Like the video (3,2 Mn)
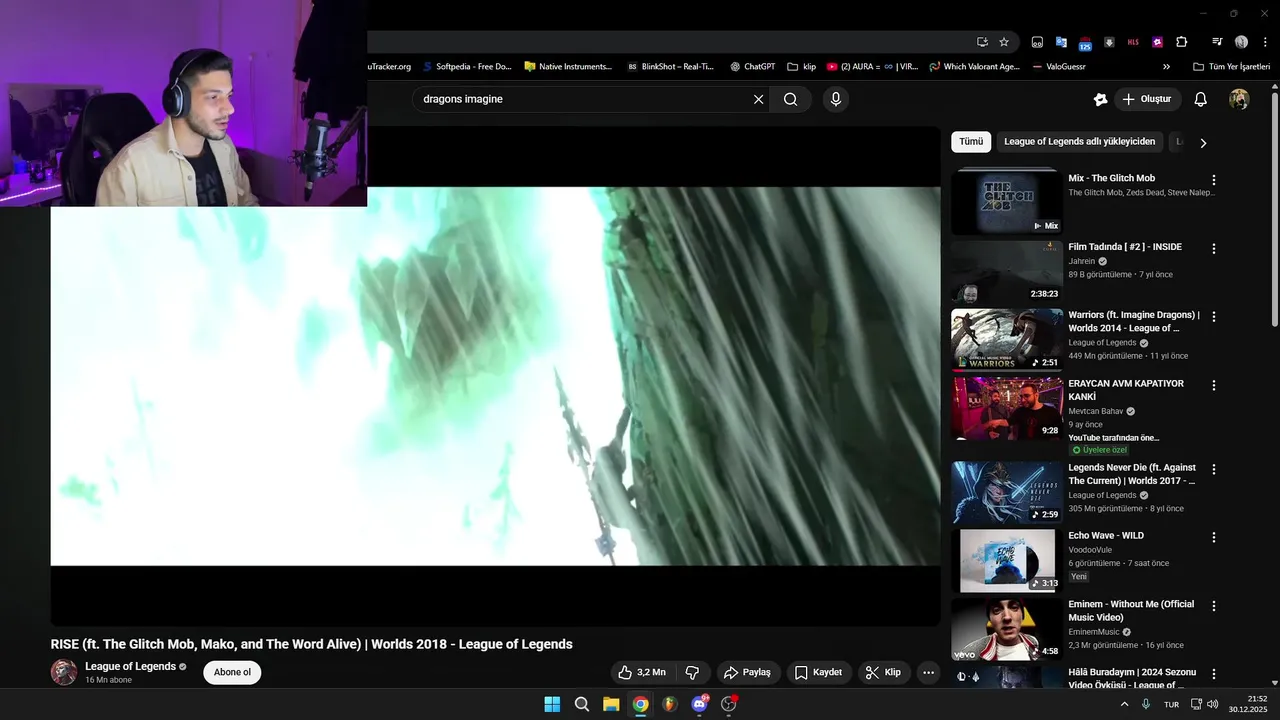Screen dimensions: 1280x720 (642, 672)
